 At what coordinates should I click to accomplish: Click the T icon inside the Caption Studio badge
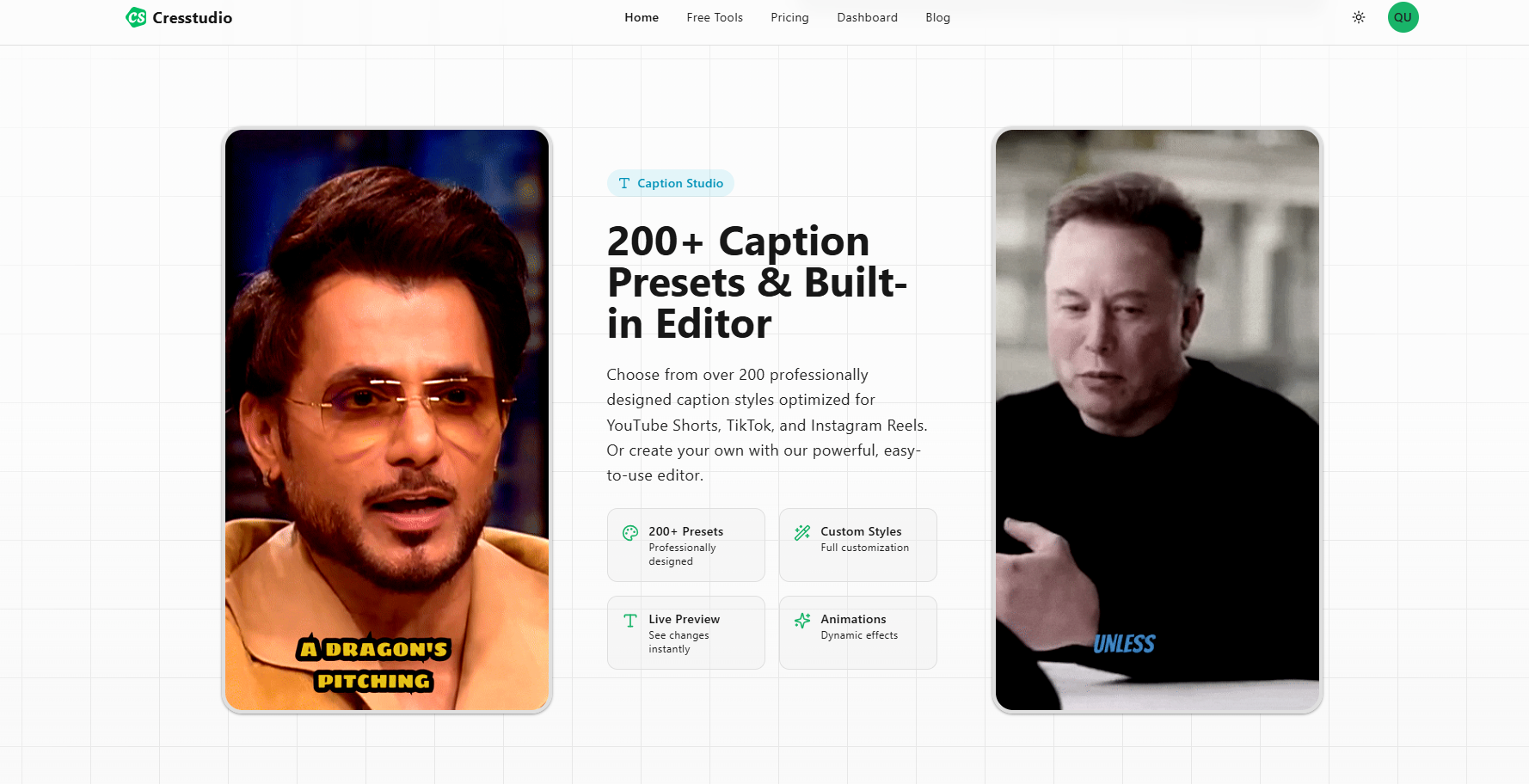coord(623,183)
